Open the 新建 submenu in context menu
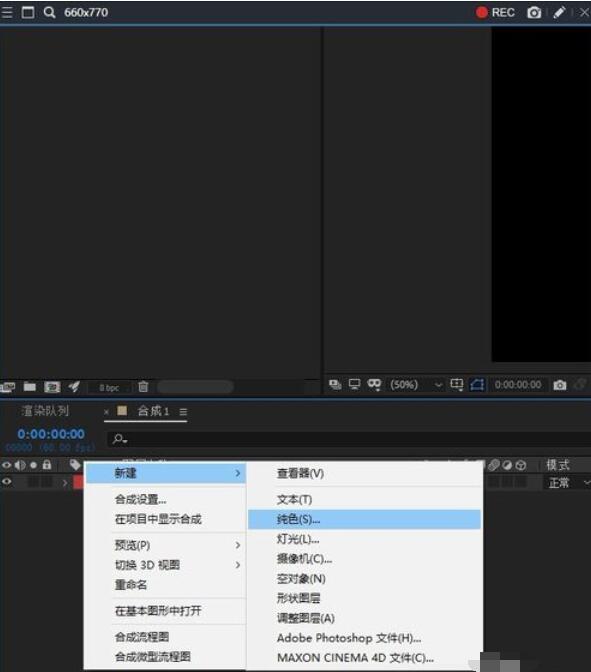591x672 pixels. [166, 473]
